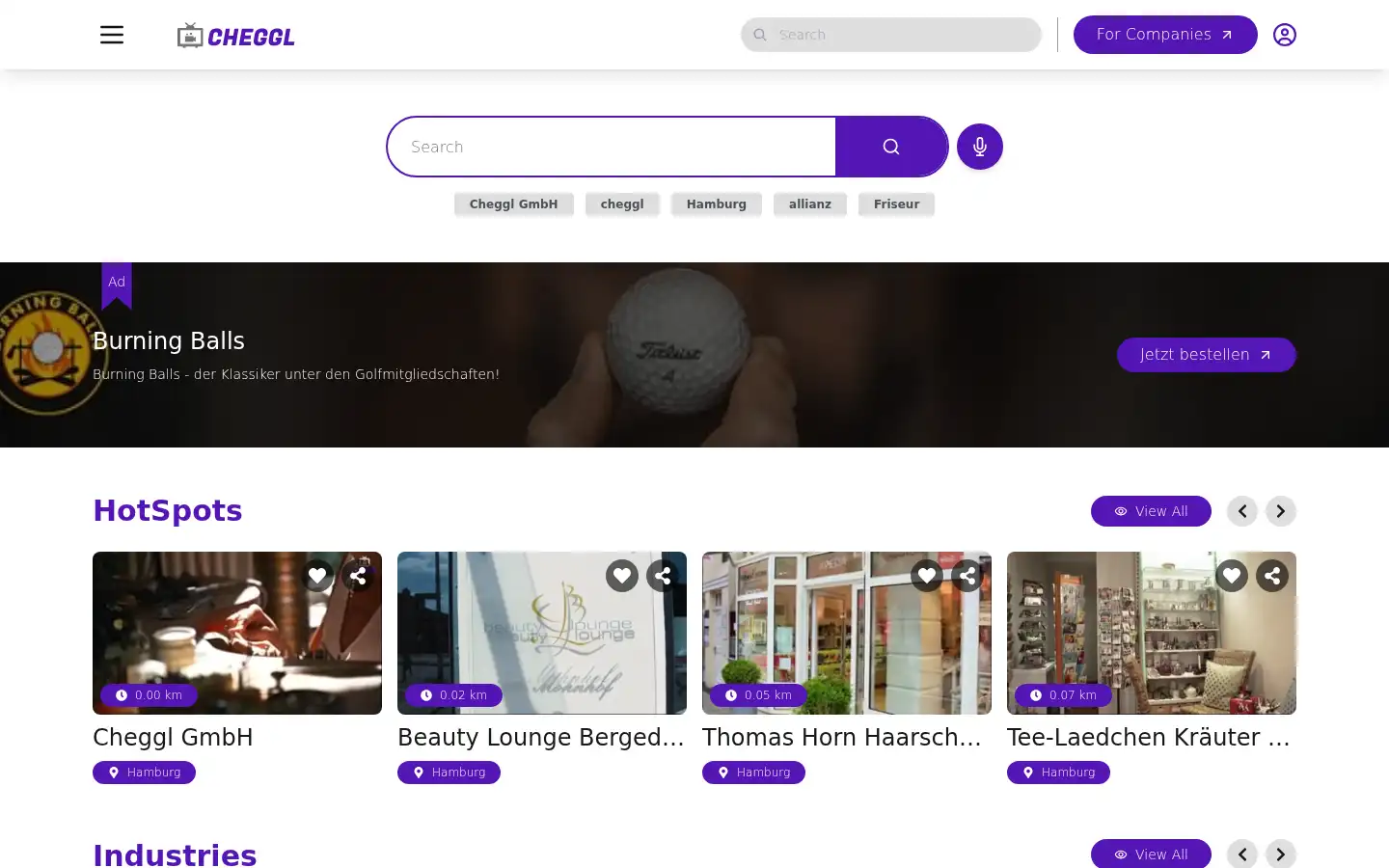
Task: Click the 0.00 km distance badge
Action: click(149, 695)
